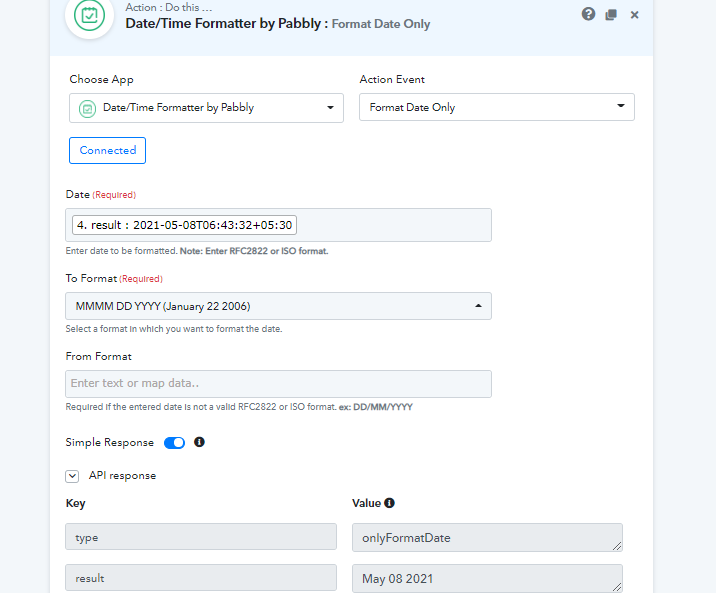Click the Value column info icon
The image size is (716, 593).
click(x=390, y=503)
